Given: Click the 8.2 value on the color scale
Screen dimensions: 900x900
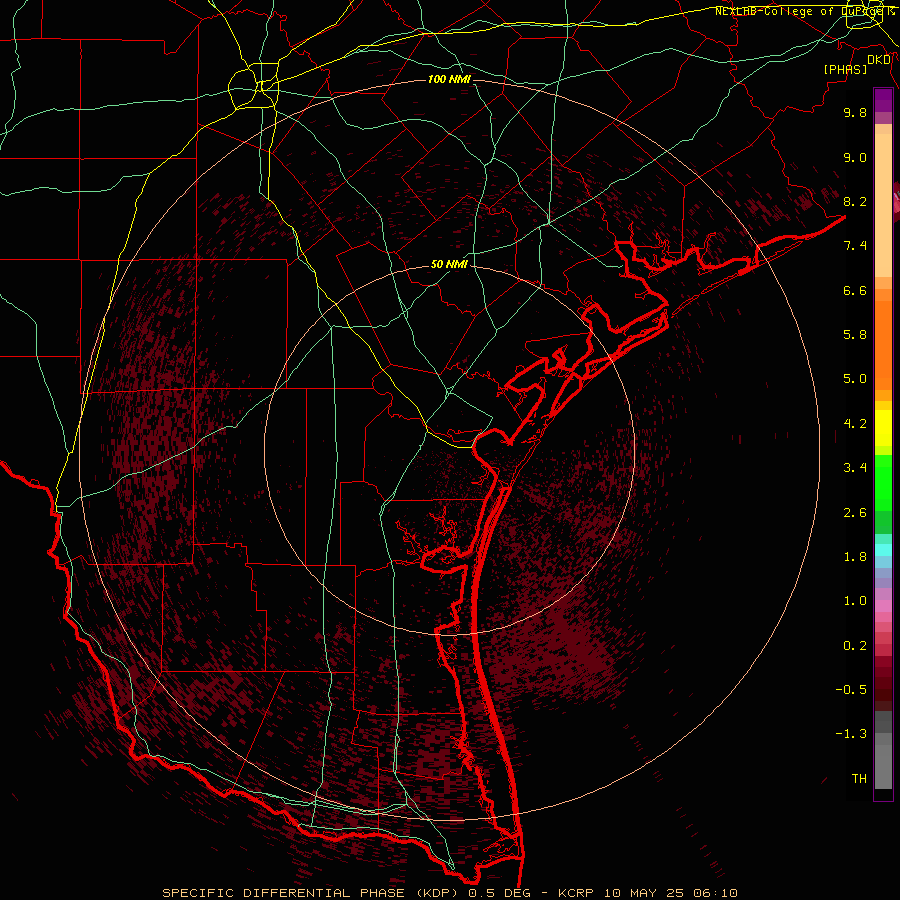Looking at the screenshot, I should pos(855,201).
